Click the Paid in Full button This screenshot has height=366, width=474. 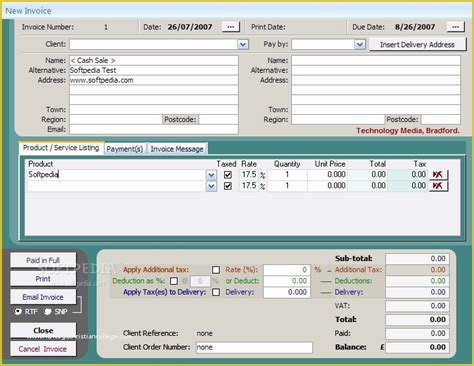[x=43, y=260]
